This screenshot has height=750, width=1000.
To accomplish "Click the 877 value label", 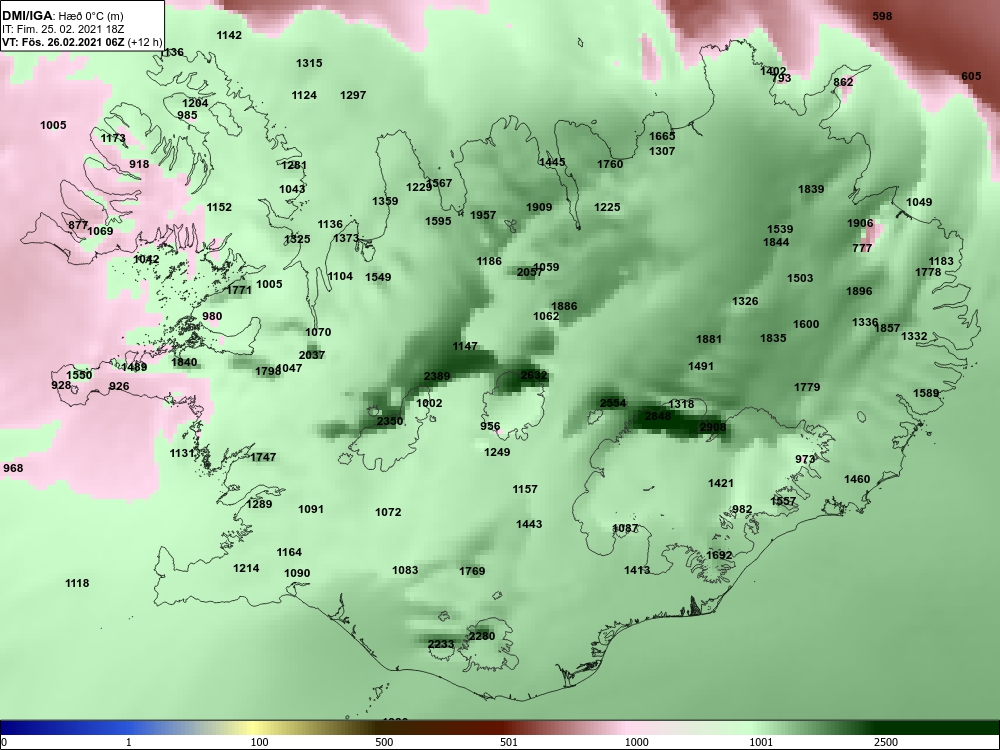I will (78, 226).
